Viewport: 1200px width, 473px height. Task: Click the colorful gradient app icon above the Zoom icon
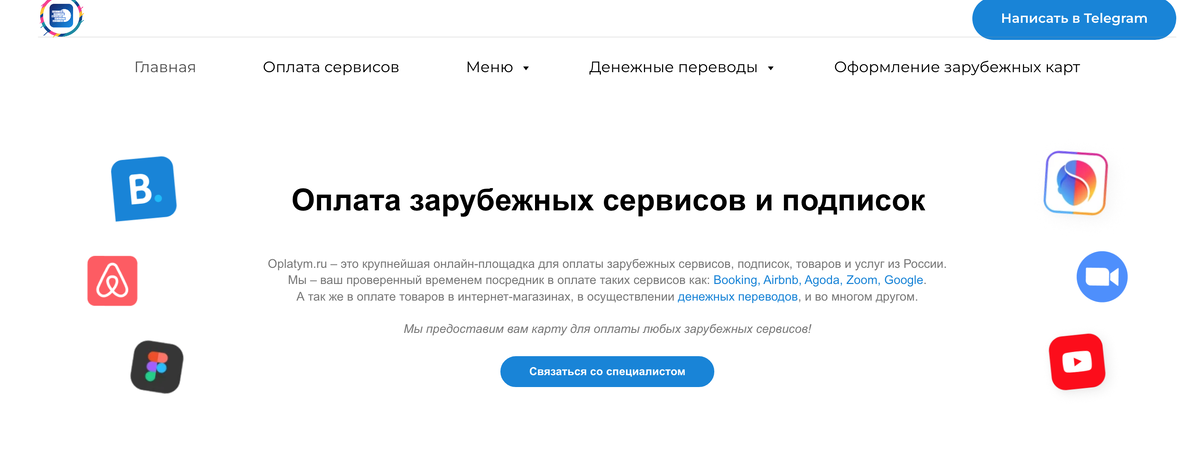[x=1076, y=183]
